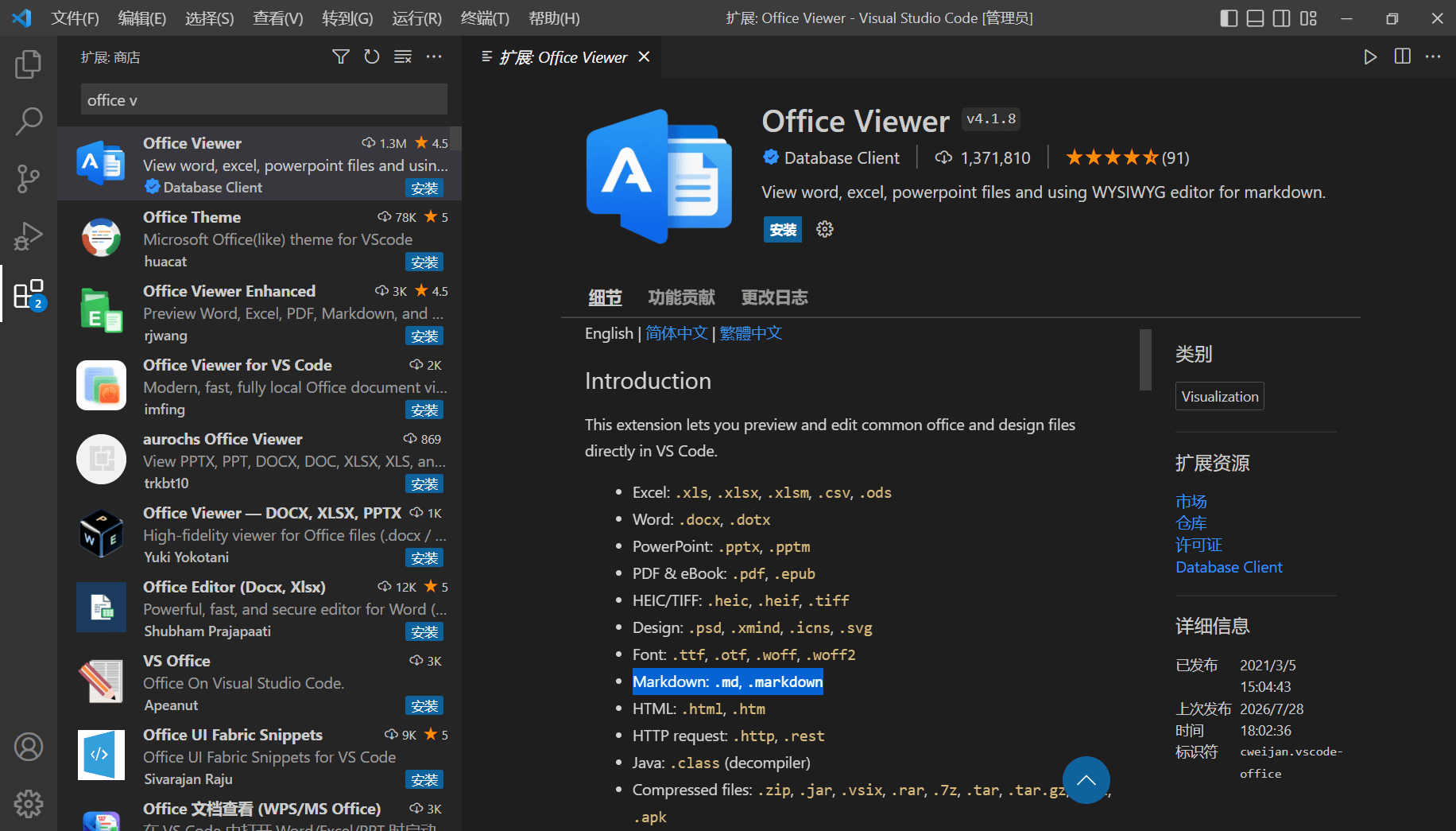Open the Explorer view in activity bar
Screen dimensions: 1456x831
(x=29, y=64)
